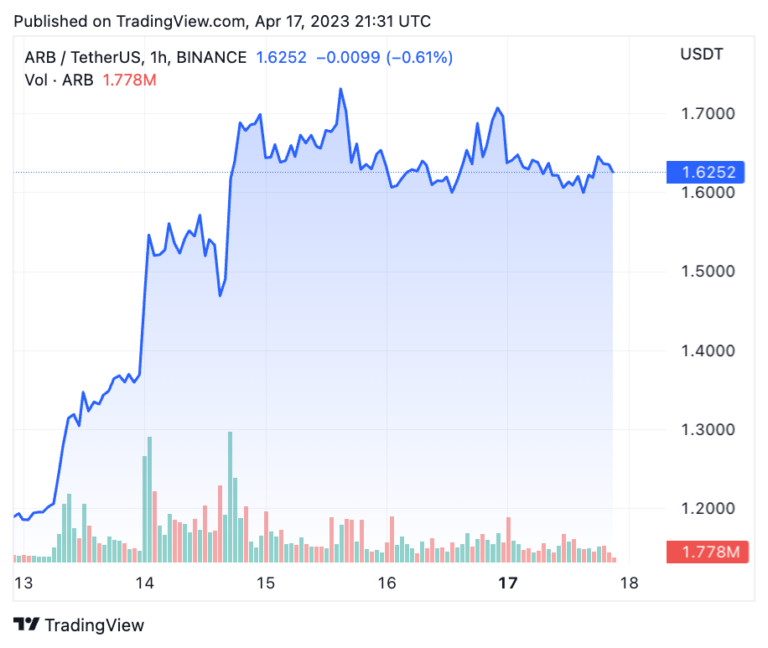The height and width of the screenshot is (648, 768).
Task: Select bold date 17 on the time axis
Action: pyautogui.click(x=508, y=583)
